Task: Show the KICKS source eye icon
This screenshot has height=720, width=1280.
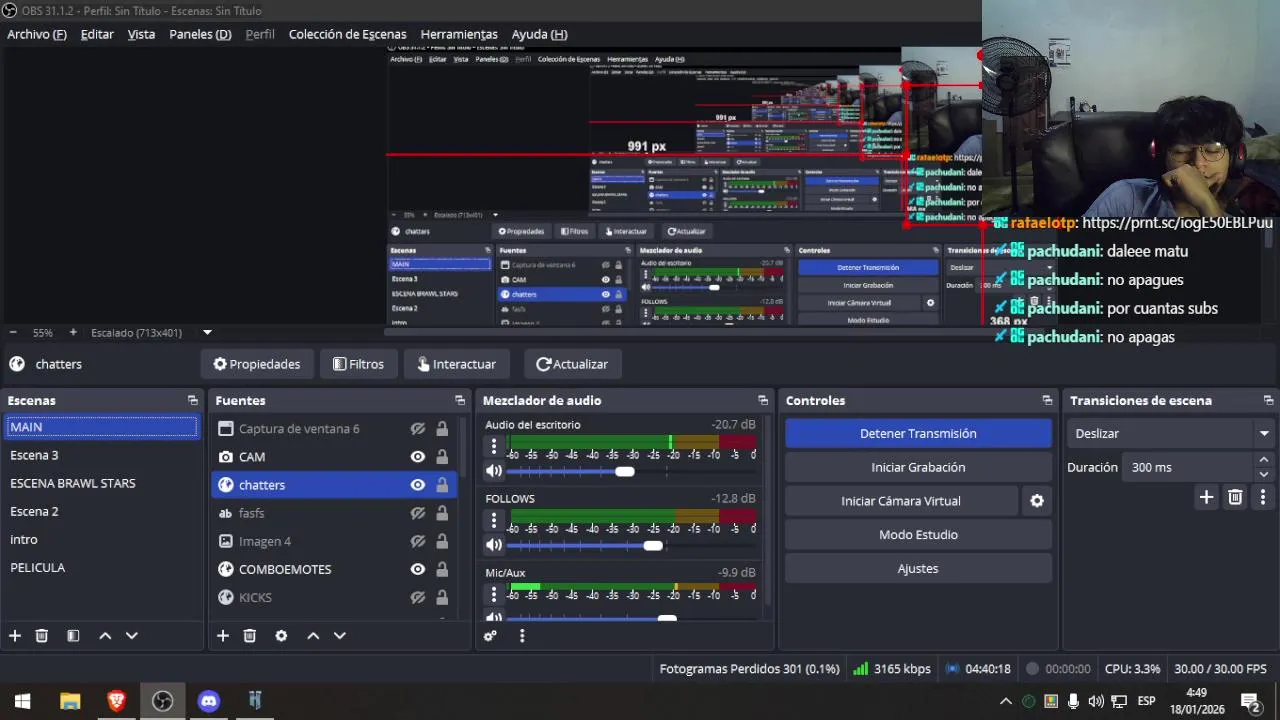Action: tap(418, 597)
